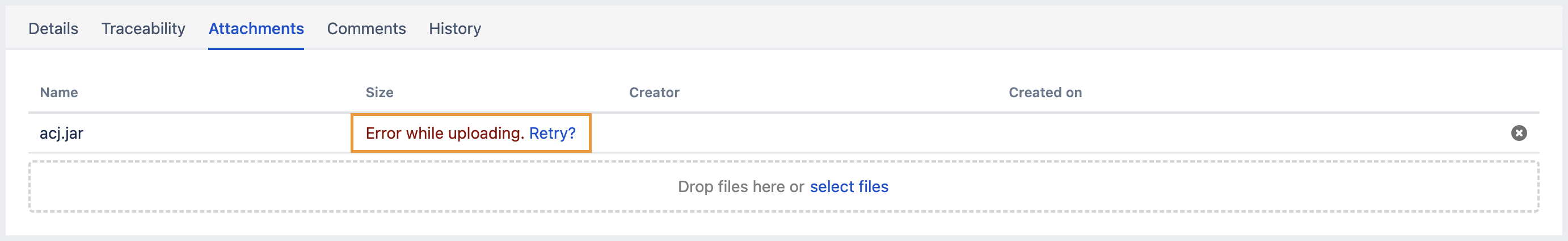Click the select files link
The height and width of the screenshot is (241, 1568).
tap(849, 186)
